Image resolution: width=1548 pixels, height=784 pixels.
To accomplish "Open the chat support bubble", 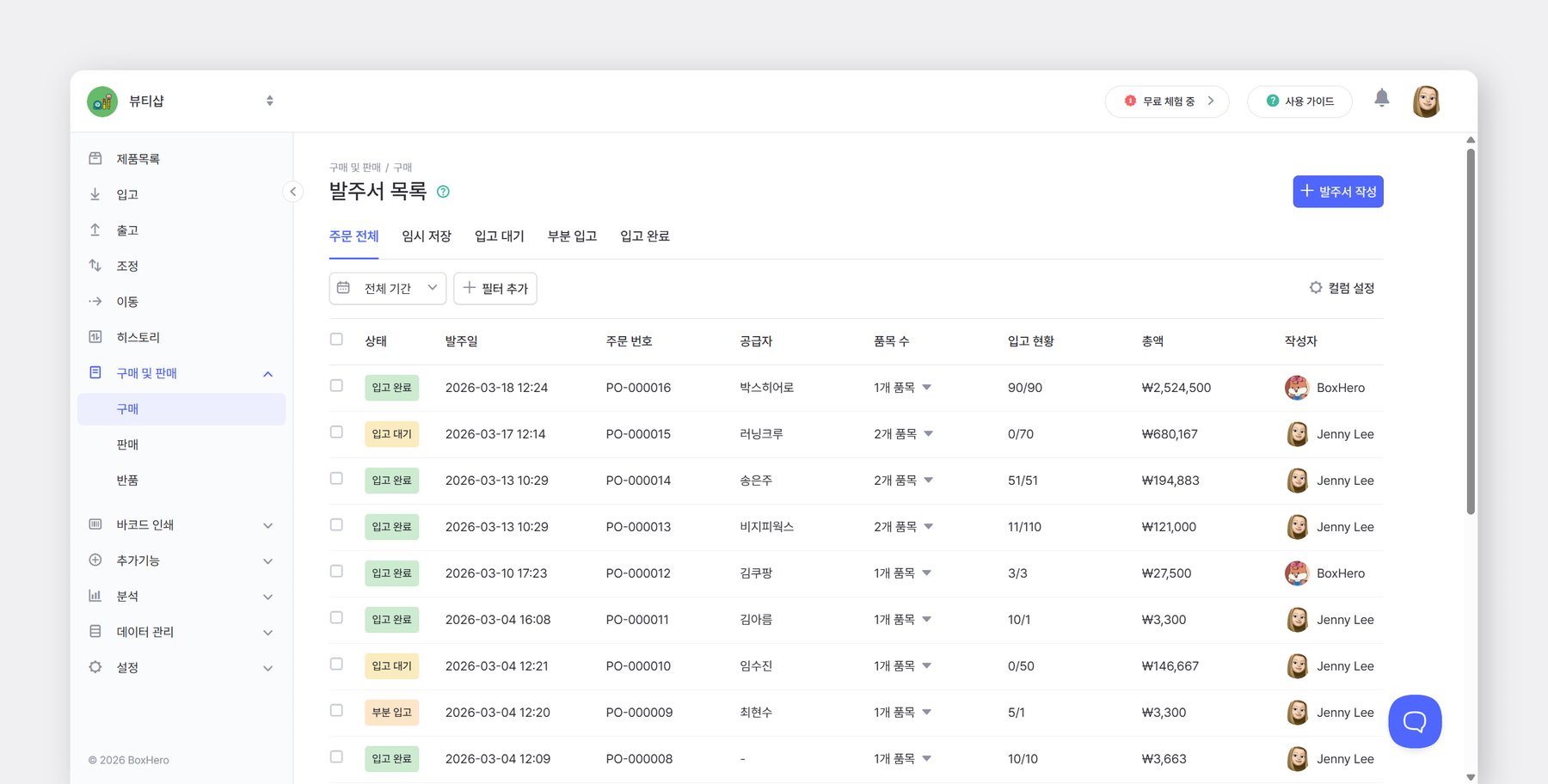I will (x=1414, y=721).
